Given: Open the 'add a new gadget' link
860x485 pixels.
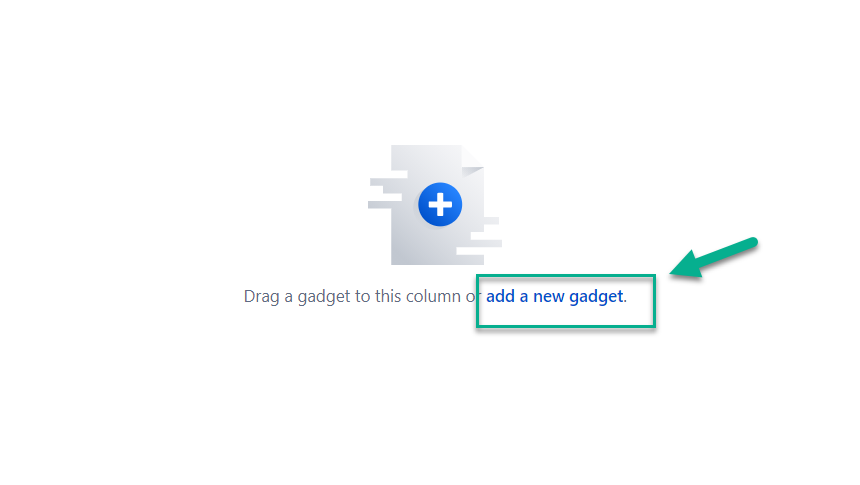Looking at the screenshot, I should click(x=555, y=297).
